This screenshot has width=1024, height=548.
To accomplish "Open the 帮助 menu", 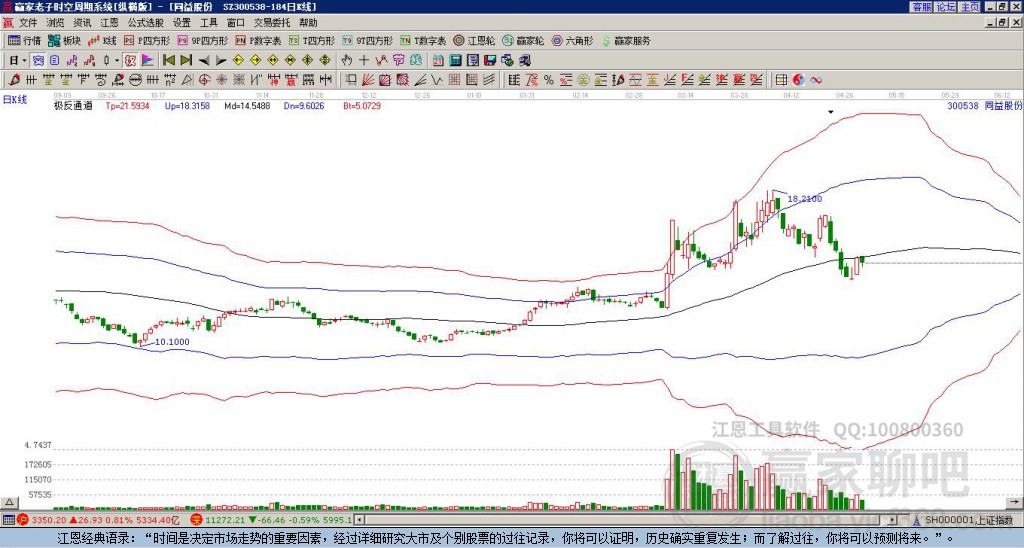I will [x=308, y=23].
